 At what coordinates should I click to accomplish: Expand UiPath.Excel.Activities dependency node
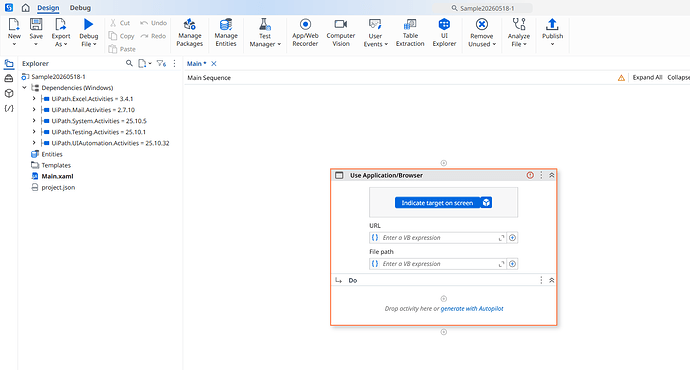(34, 99)
